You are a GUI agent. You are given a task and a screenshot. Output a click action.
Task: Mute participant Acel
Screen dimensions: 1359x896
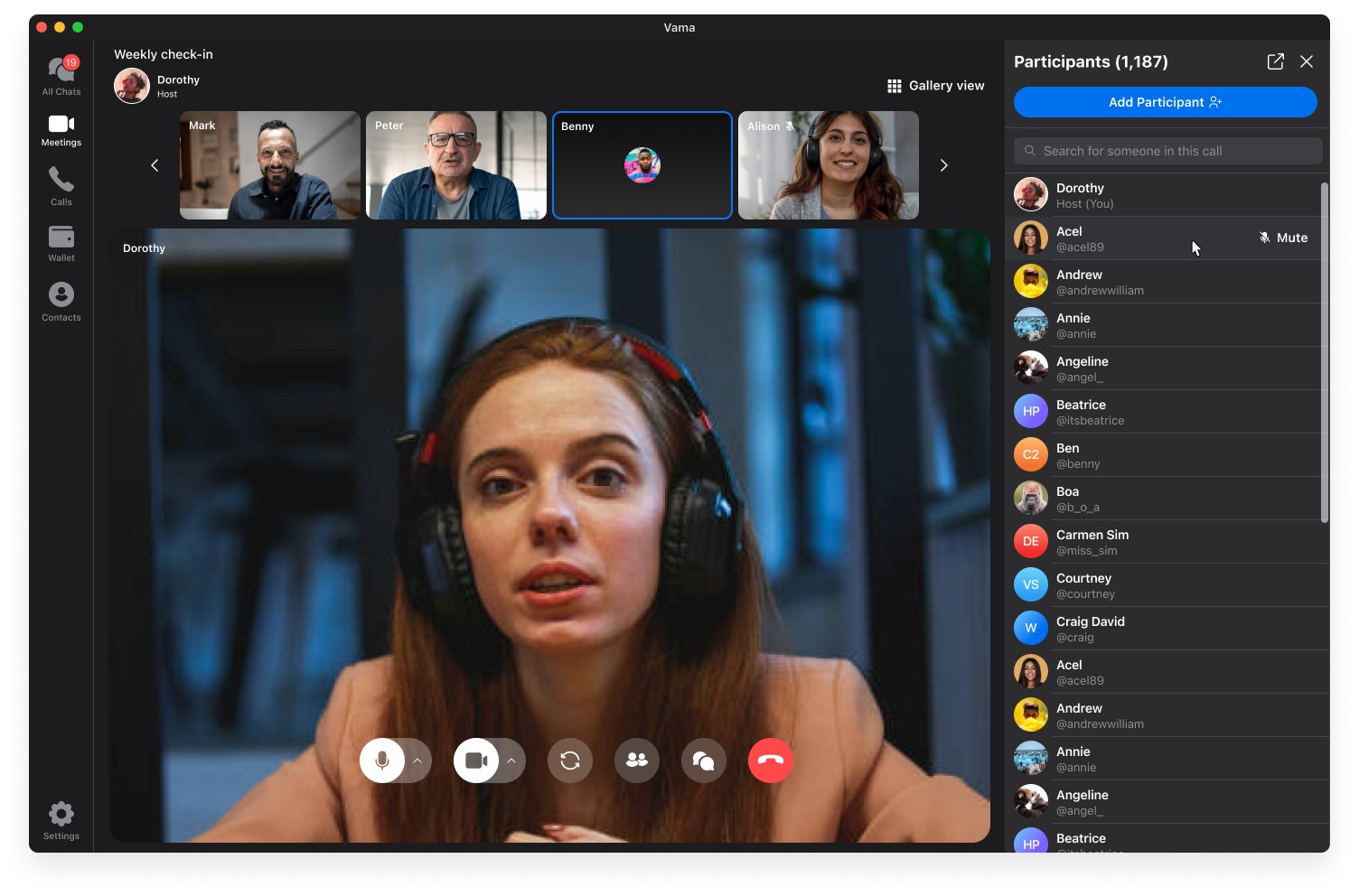(1283, 238)
